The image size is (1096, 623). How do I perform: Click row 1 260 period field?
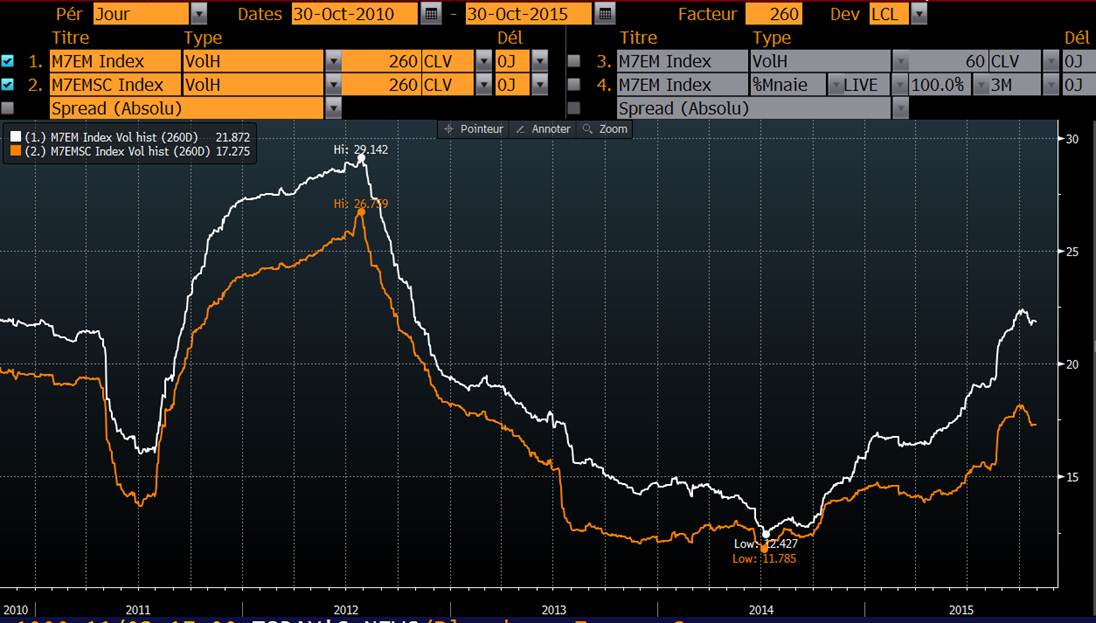(382, 62)
